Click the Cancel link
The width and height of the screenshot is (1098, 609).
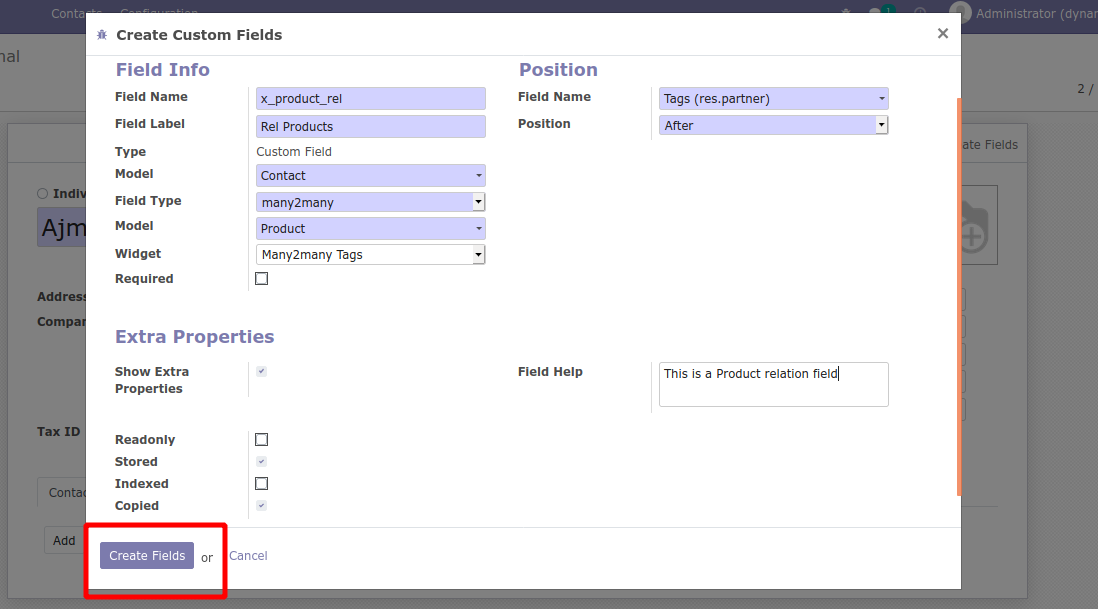[248, 556]
